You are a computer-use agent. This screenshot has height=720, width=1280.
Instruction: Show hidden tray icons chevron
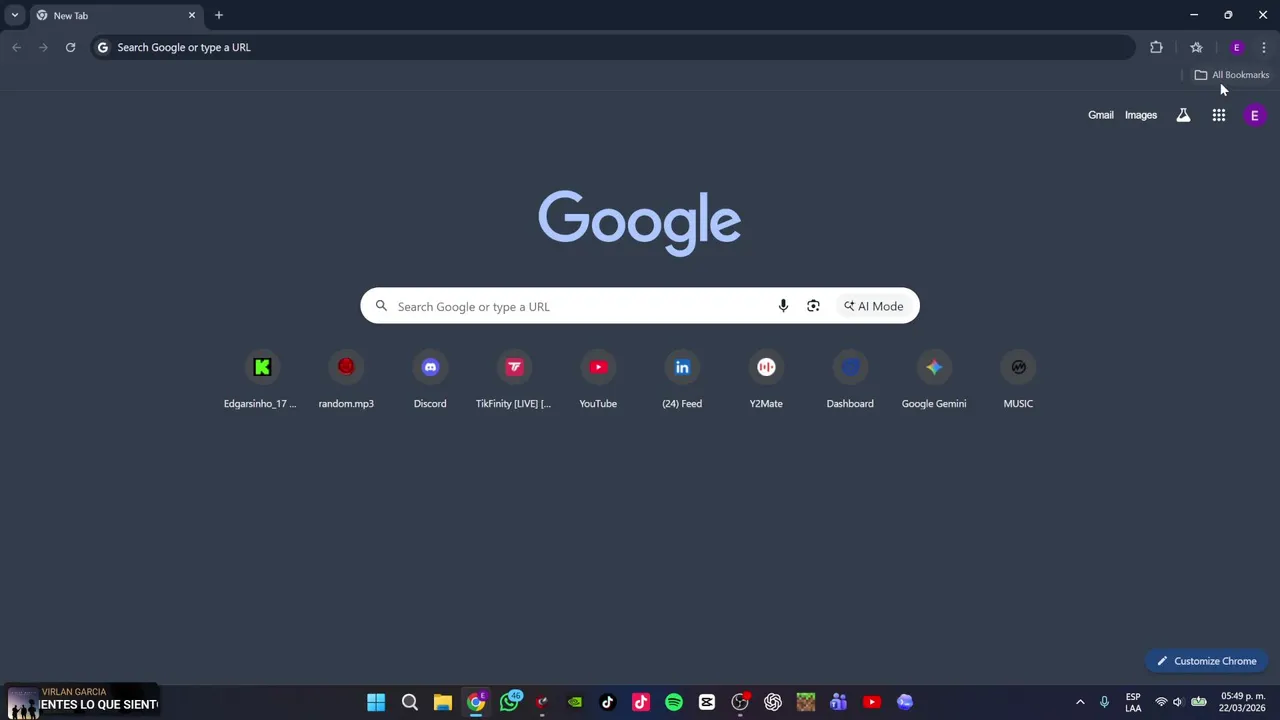point(1080,702)
